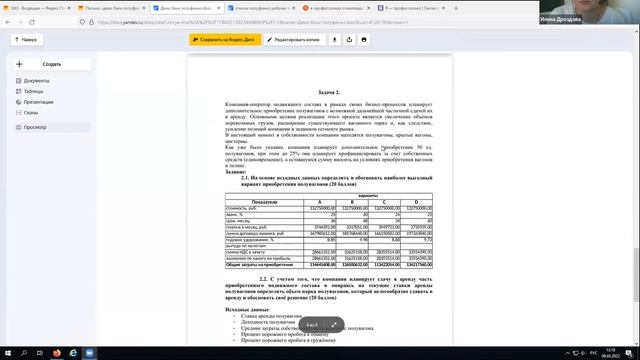Click the fullscreen expand icon in page indicator
This screenshot has height=360, width=640.
[334, 325]
